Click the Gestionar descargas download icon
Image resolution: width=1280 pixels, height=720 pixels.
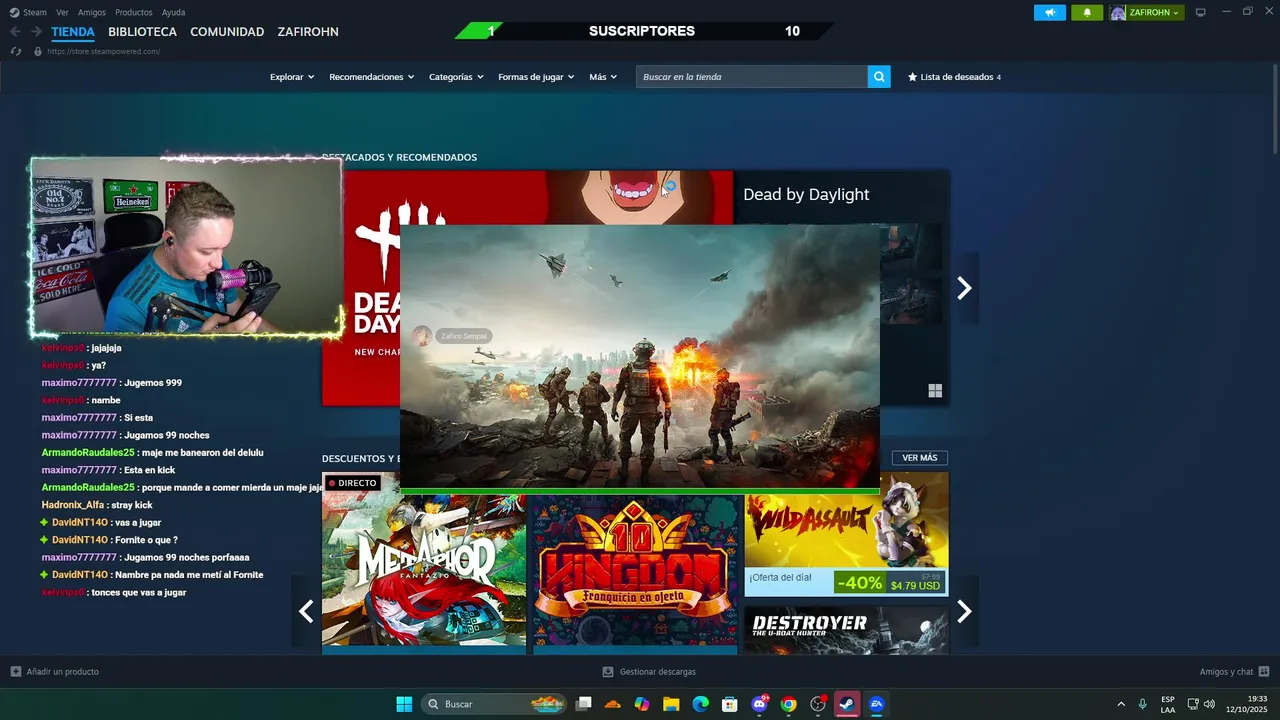[x=608, y=672]
